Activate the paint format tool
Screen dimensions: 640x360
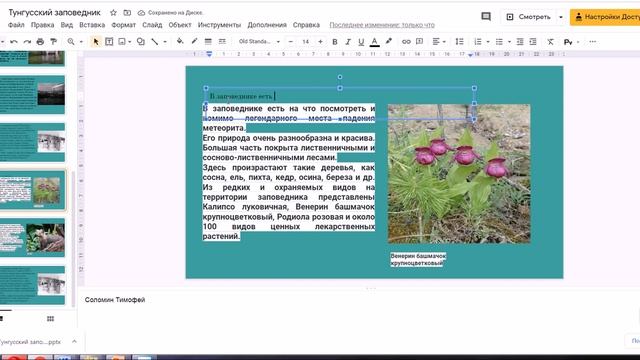click(53, 42)
